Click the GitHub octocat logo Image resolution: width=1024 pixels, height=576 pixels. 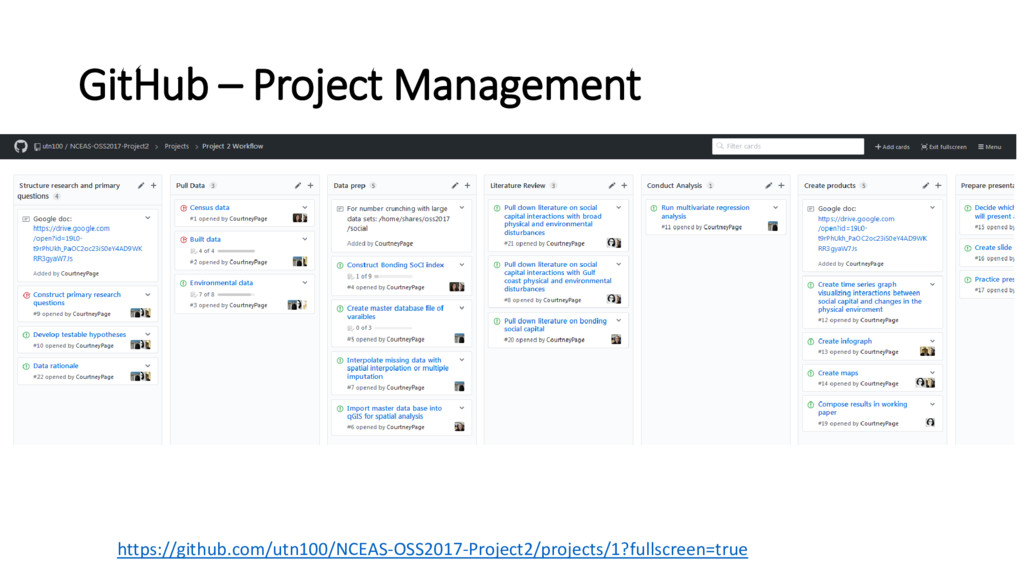tap(21, 146)
